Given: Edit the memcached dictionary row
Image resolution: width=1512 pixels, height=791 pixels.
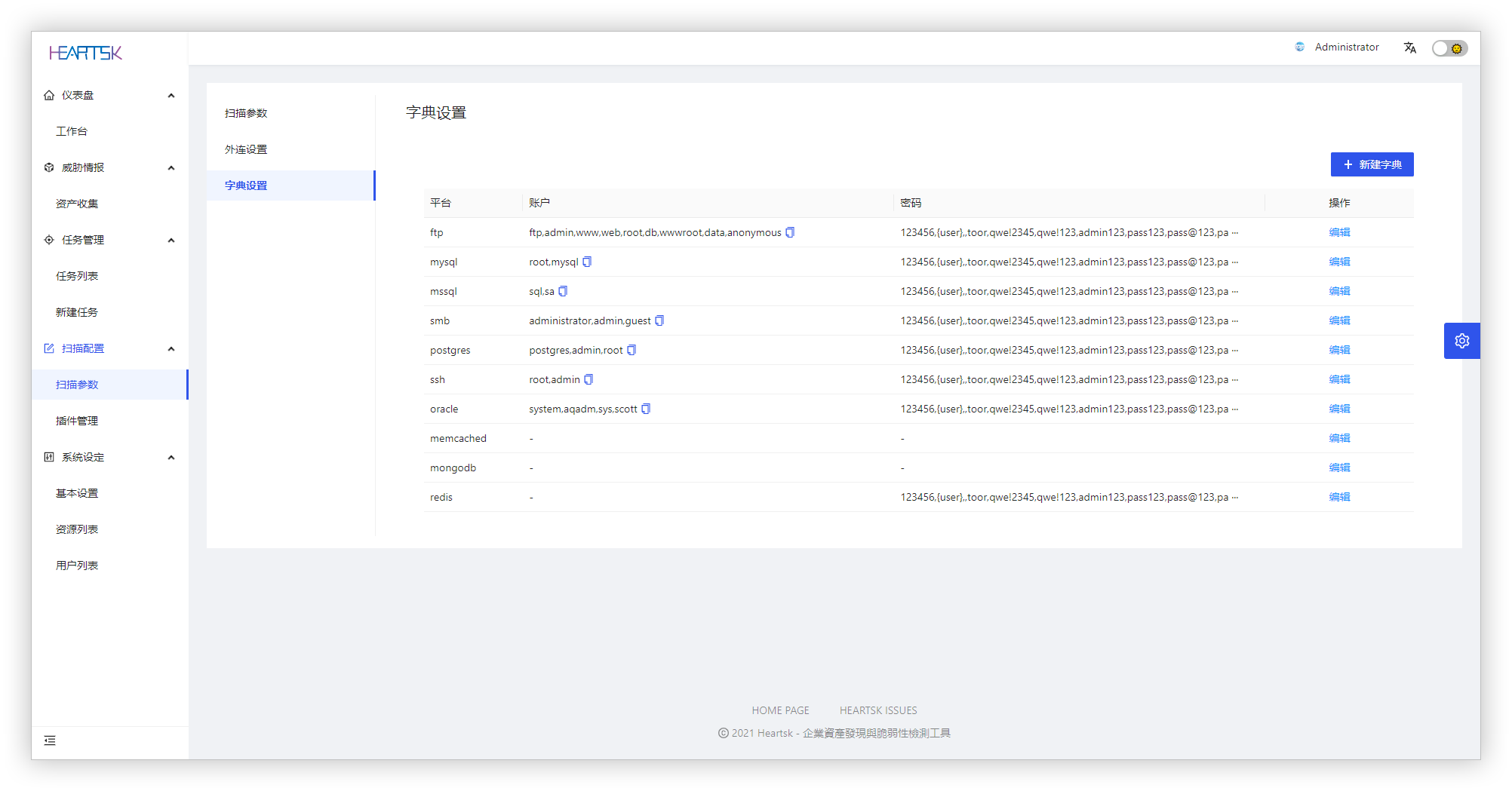Looking at the screenshot, I should (1339, 438).
